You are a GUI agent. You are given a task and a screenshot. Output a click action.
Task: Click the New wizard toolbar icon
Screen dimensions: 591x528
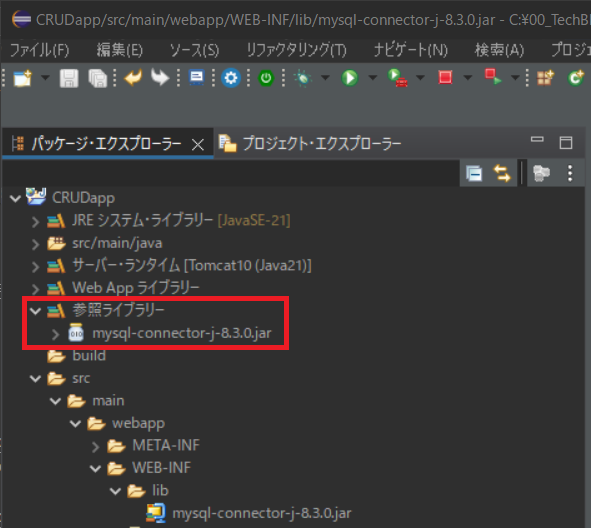click(x=23, y=78)
